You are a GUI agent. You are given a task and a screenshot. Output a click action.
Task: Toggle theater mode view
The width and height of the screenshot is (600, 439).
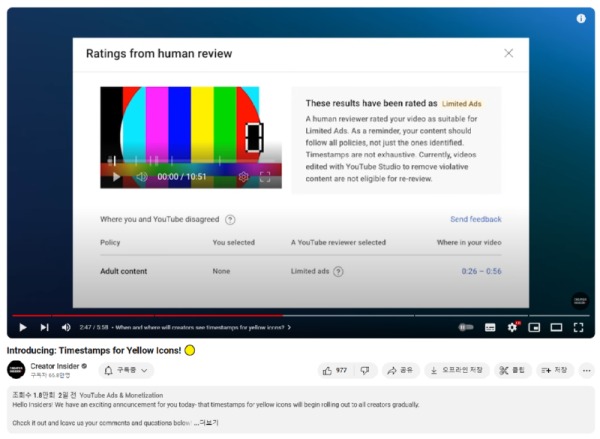pyautogui.click(x=556, y=327)
